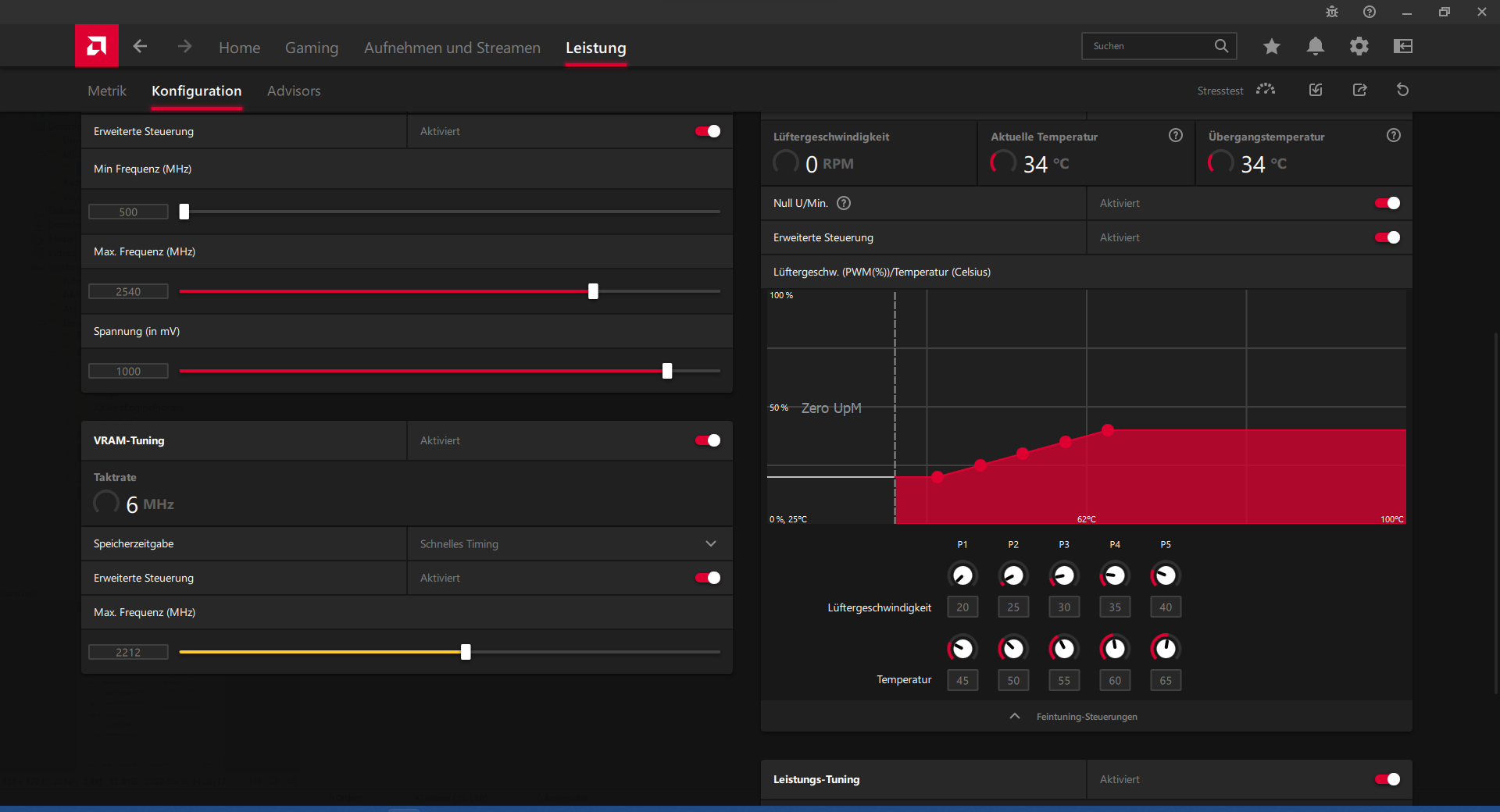Open settings gear icon
The image size is (1500, 812).
click(x=1359, y=46)
